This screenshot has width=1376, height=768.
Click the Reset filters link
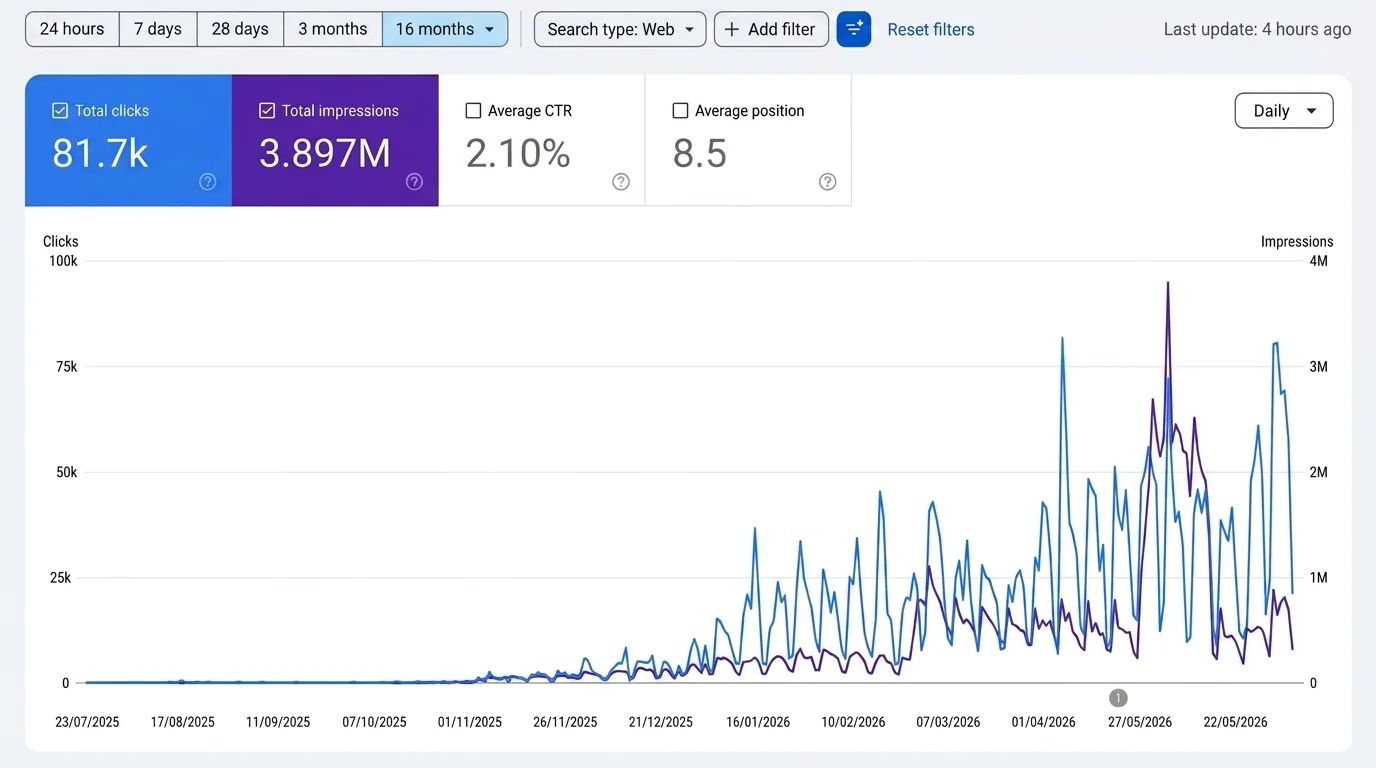point(931,30)
